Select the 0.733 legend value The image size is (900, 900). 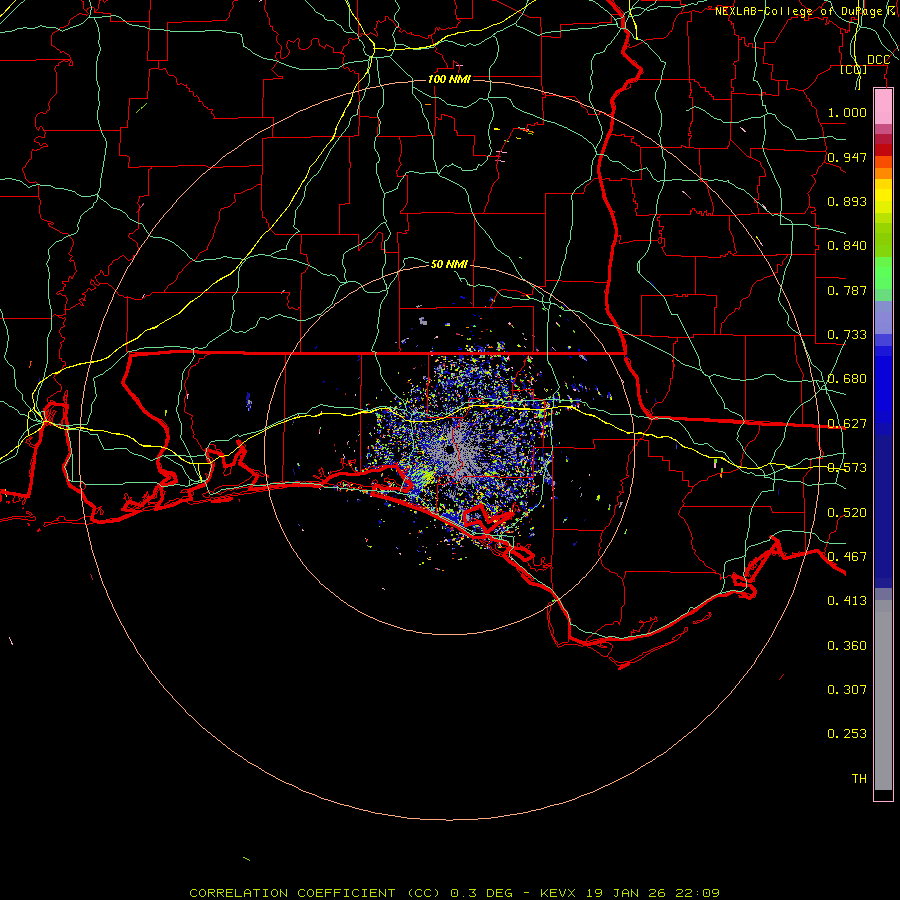point(847,335)
